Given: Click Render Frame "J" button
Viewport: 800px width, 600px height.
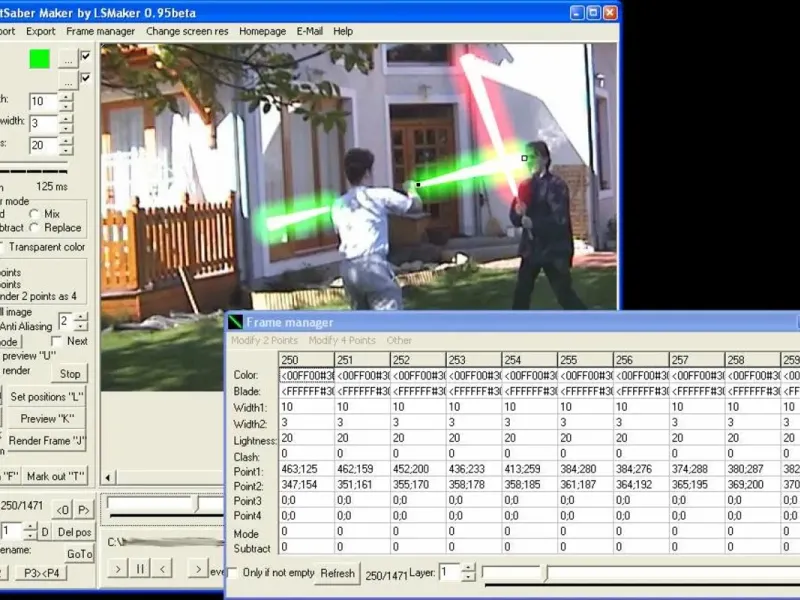Looking at the screenshot, I should coord(47,440).
